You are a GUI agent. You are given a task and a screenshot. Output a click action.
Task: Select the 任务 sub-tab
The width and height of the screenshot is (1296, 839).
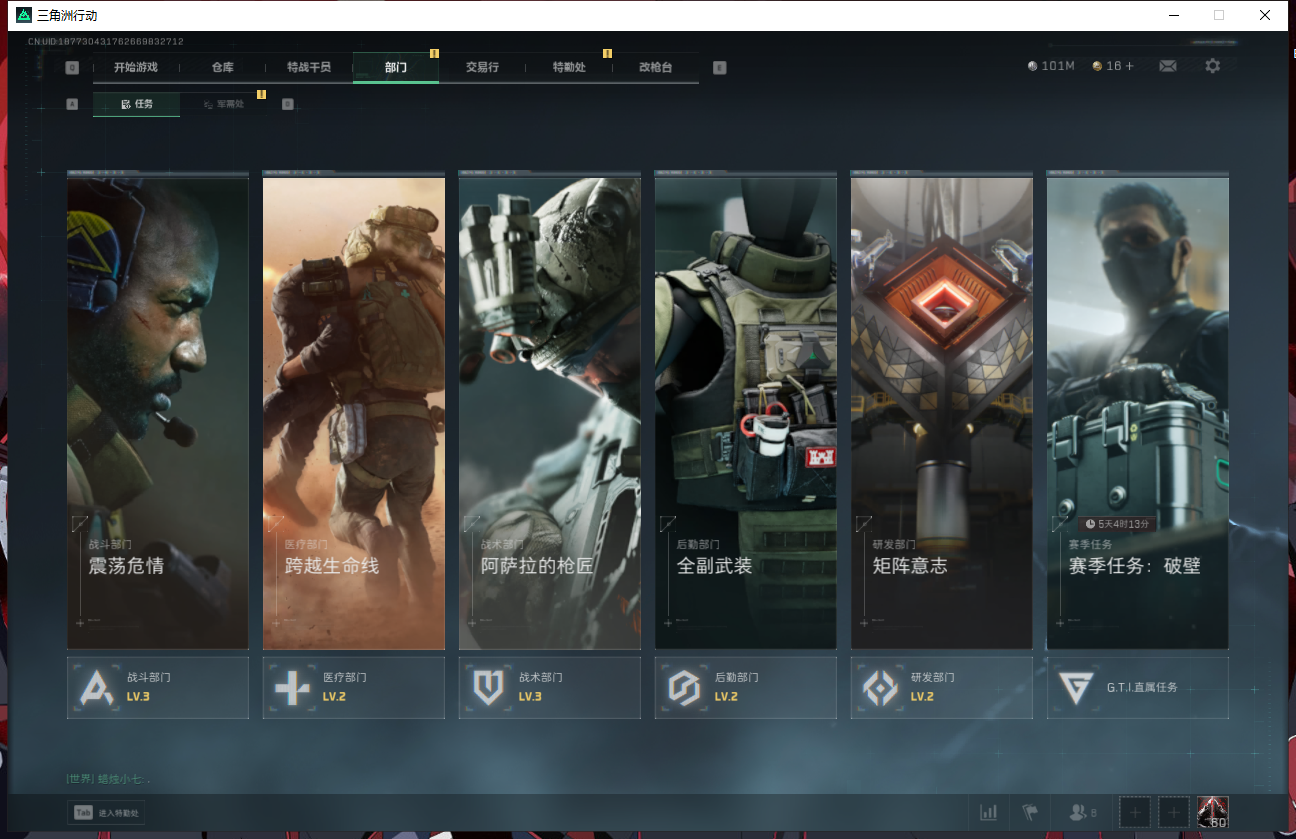[x=137, y=104]
